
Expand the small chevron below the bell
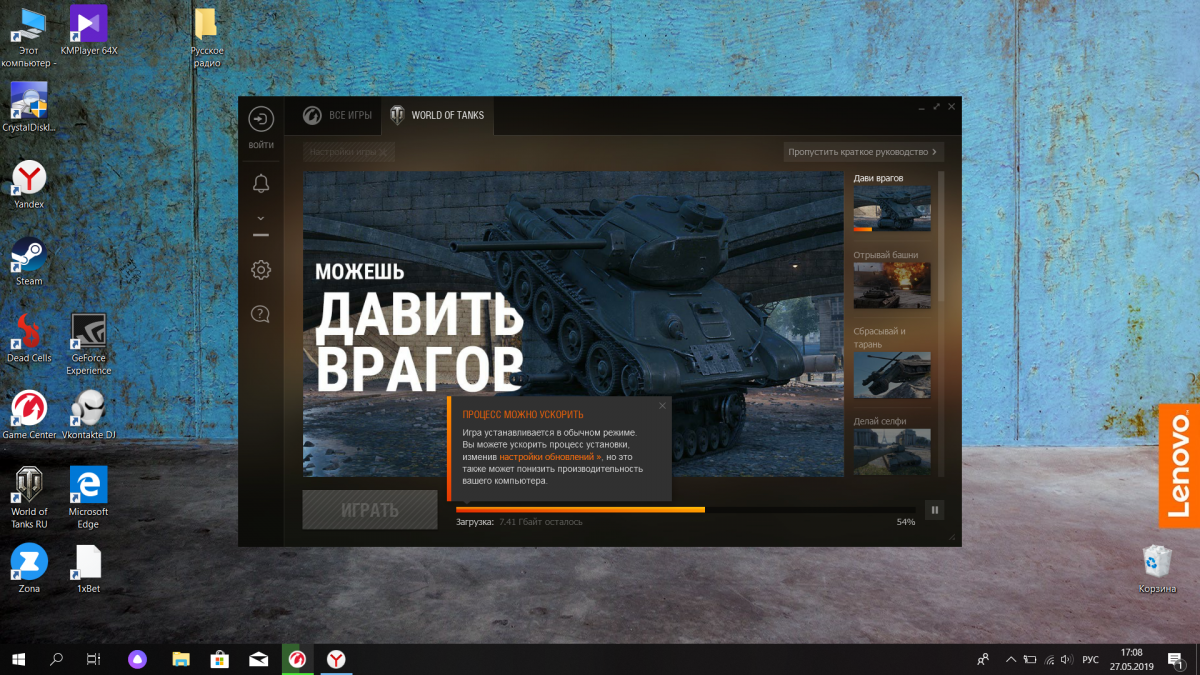pos(260,218)
